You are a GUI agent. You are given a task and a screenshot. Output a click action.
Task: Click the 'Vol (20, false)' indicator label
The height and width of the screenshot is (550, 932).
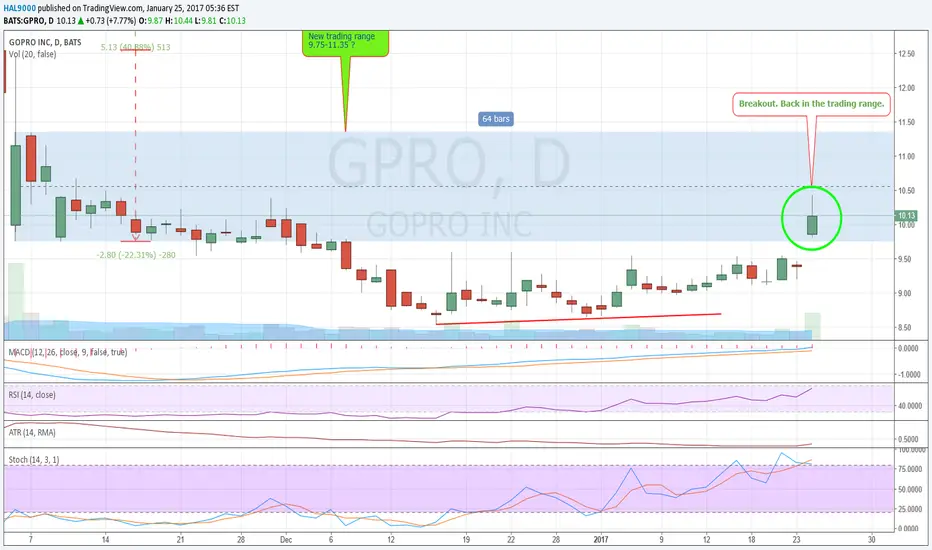pyautogui.click(x=33, y=54)
